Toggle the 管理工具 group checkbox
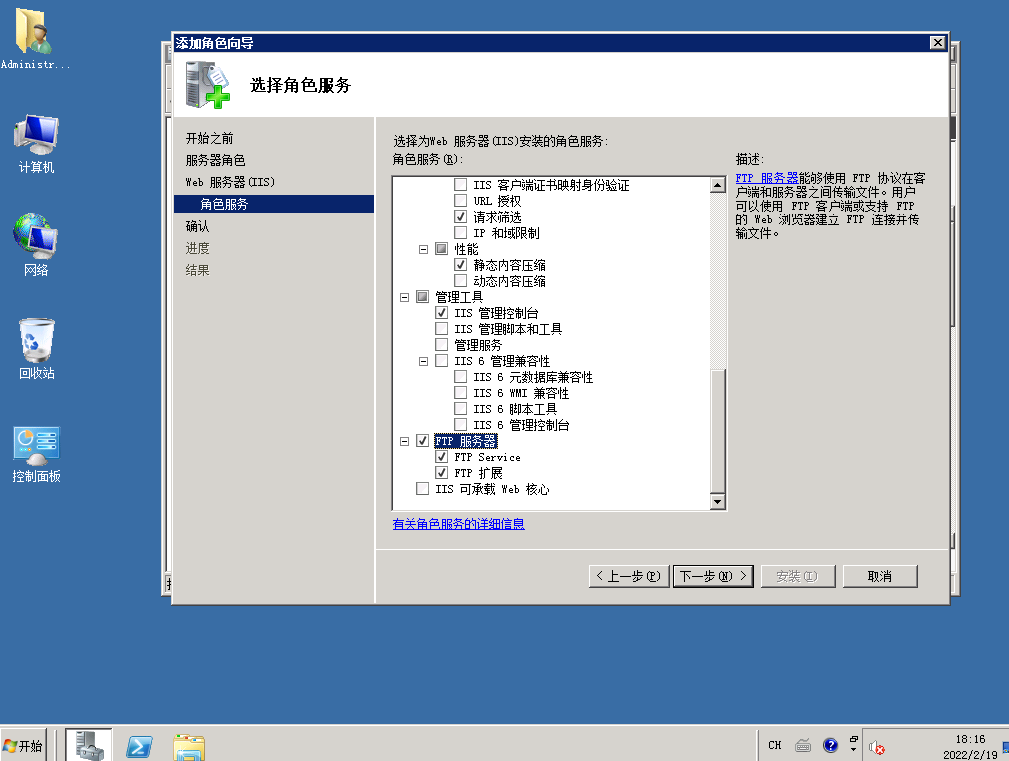This screenshot has width=1009, height=761. [422, 297]
